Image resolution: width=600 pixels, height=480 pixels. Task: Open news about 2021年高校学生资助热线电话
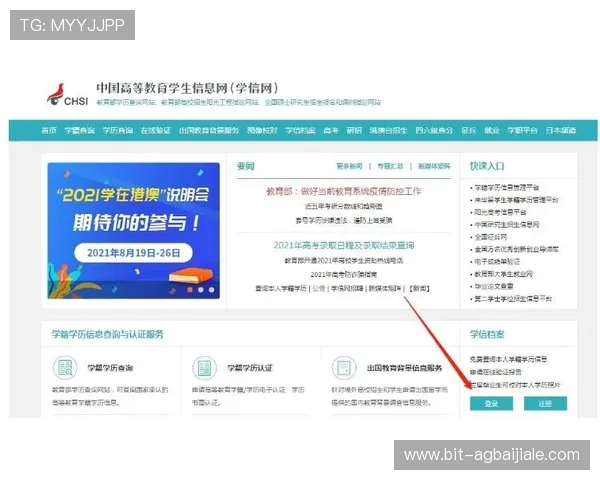(344, 261)
